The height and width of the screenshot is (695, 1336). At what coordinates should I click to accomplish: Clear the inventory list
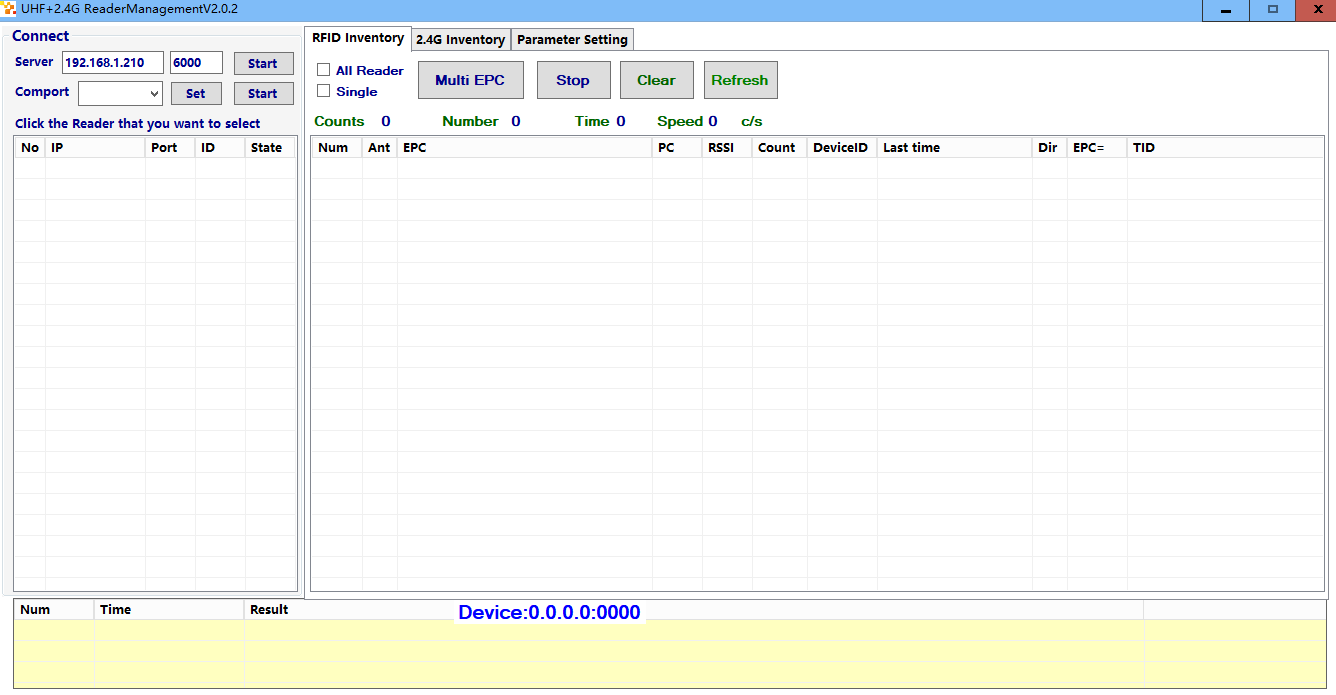click(x=656, y=80)
